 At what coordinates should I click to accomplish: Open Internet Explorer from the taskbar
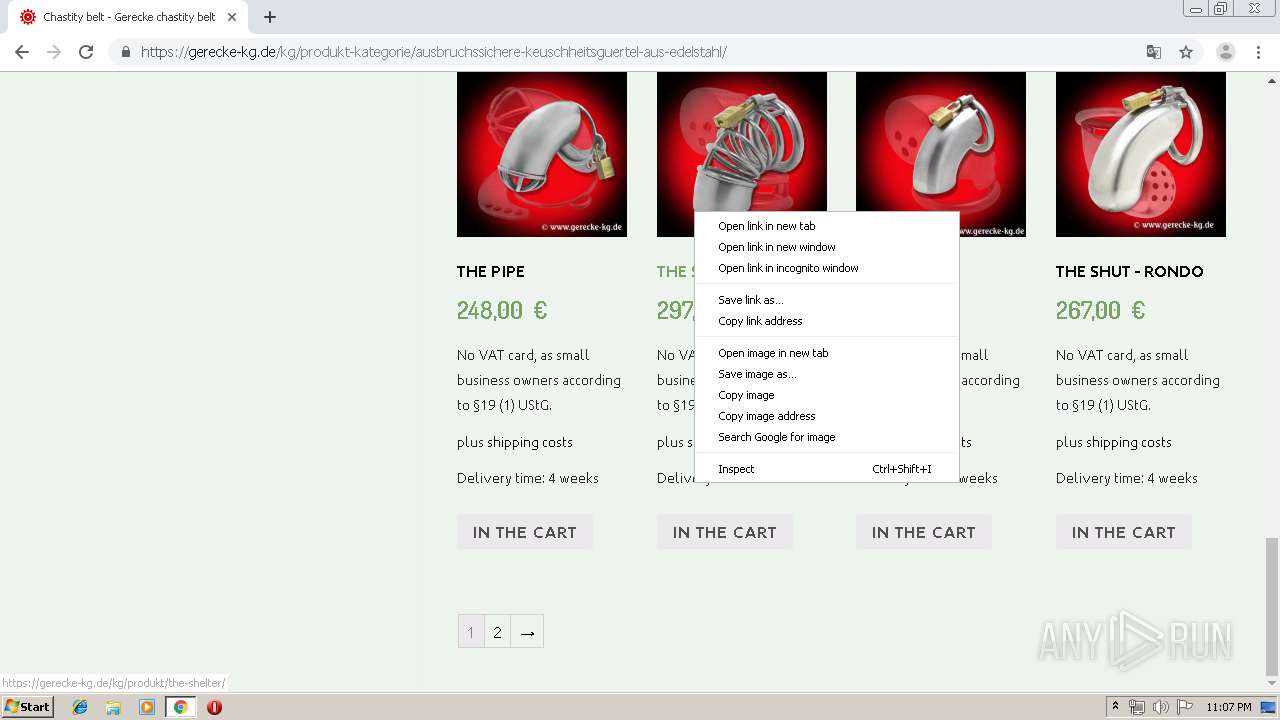tap(80, 707)
